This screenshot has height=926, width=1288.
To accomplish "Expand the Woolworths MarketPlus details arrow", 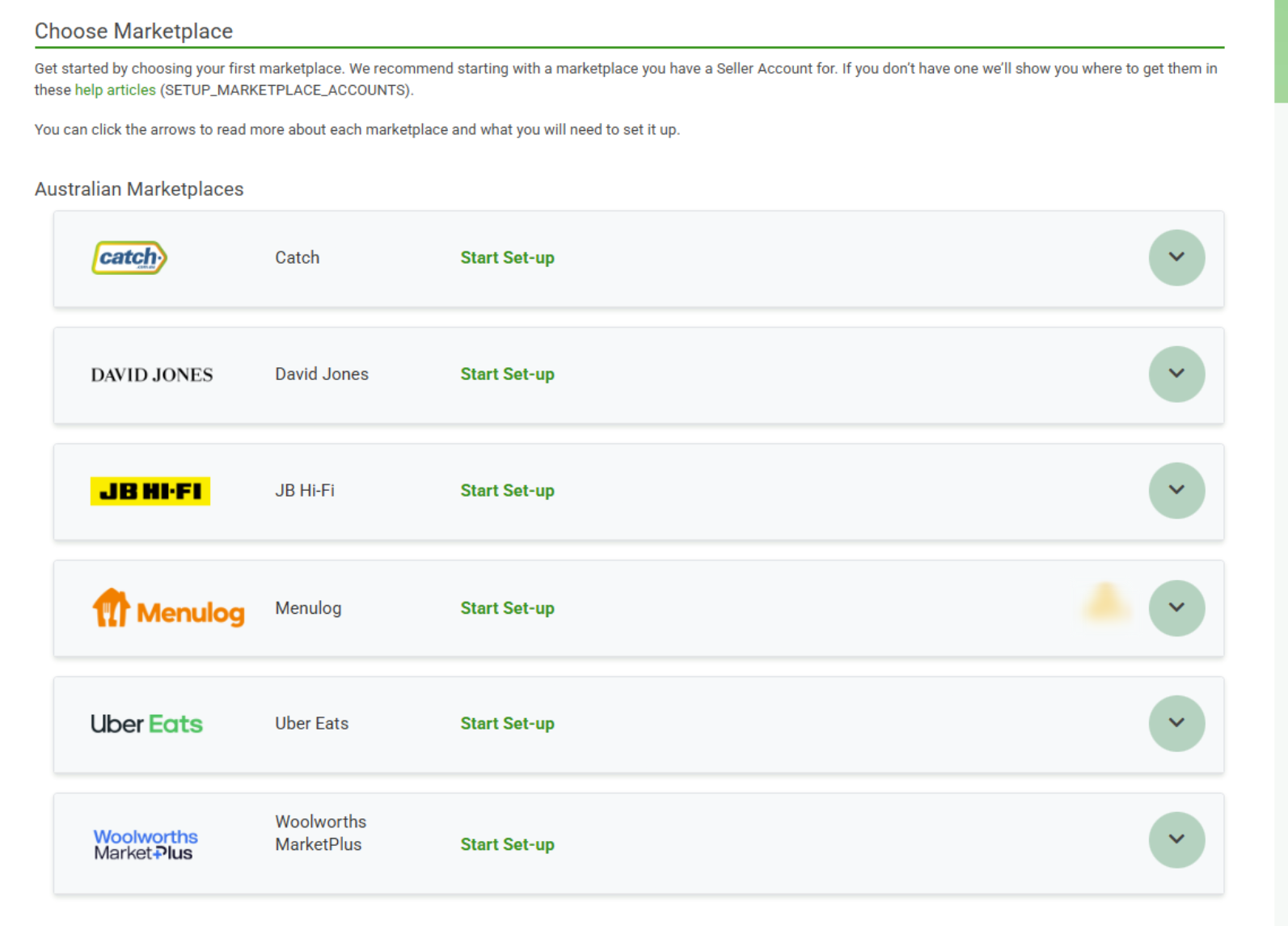I will point(1176,839).
